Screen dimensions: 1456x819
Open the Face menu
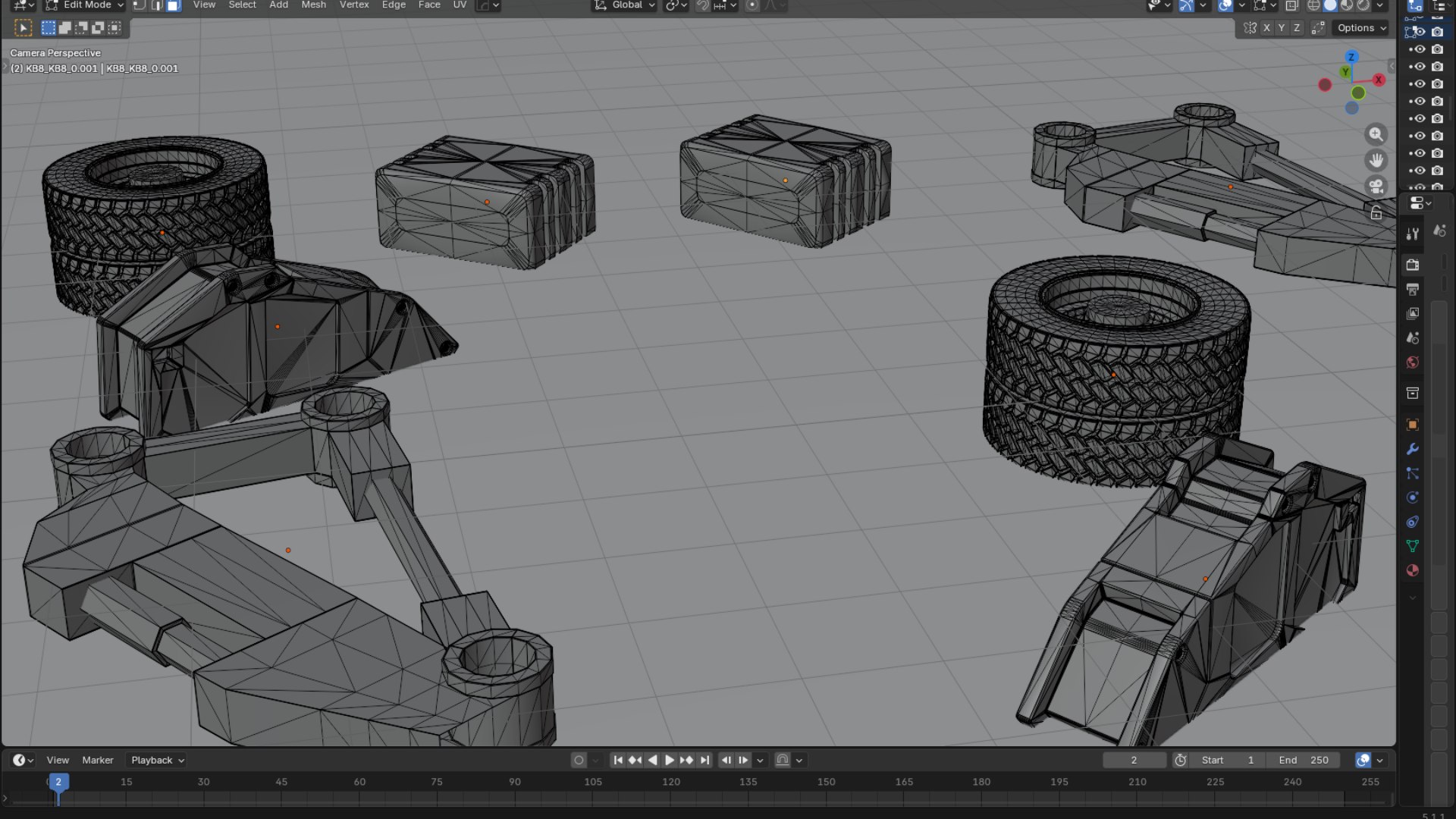429,5
